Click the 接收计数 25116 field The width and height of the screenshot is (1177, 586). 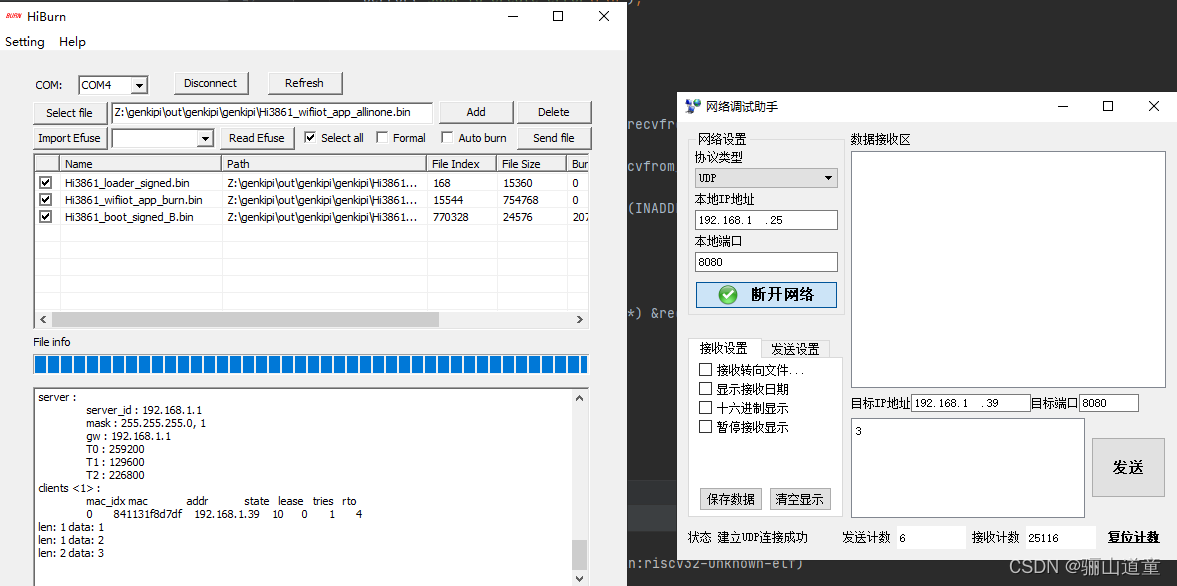pos(1060,537)
